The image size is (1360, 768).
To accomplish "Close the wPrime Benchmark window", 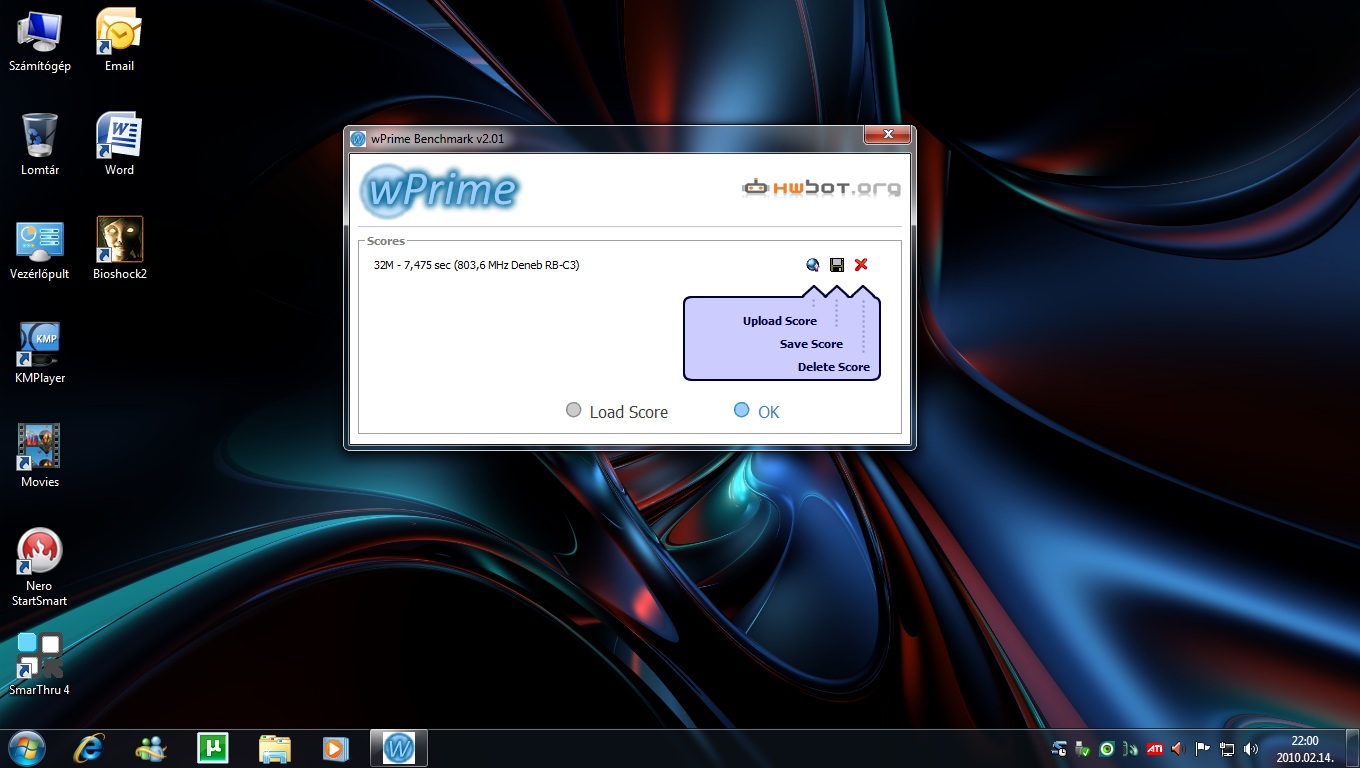I will [887, 135].
